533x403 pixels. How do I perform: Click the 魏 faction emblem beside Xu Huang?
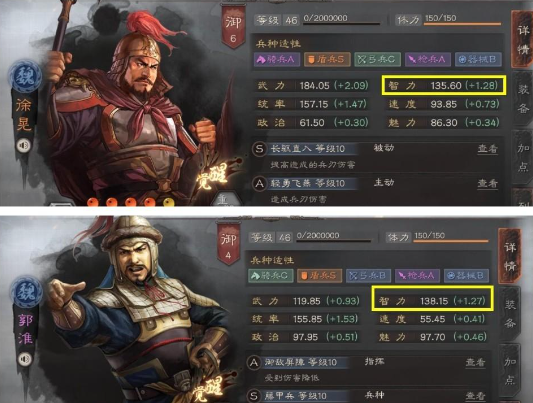(25, 76)
